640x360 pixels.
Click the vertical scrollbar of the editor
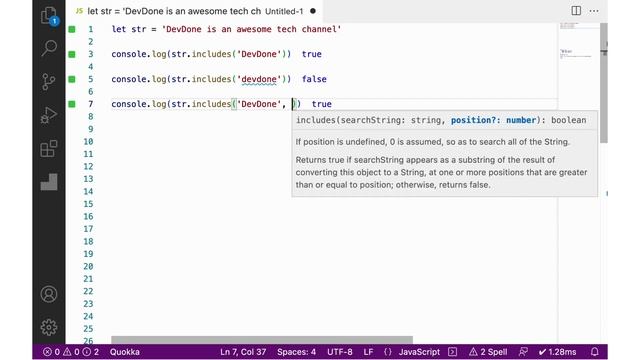604,83
